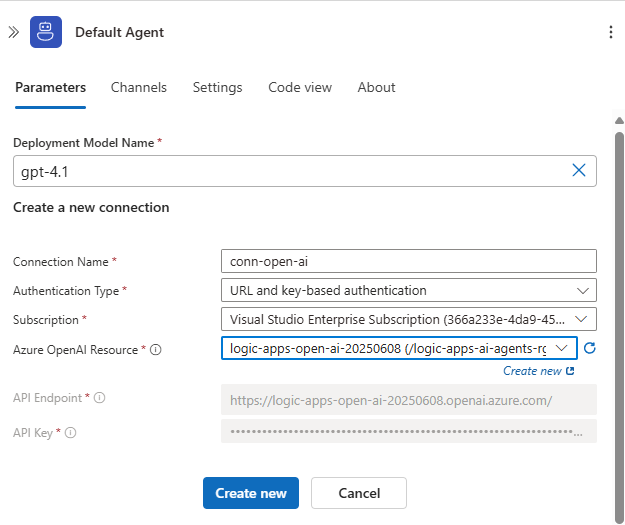Viewport: 625px width, 525px height.
Task: Click the API Endpoint field
Action: [x=409, y=400]
